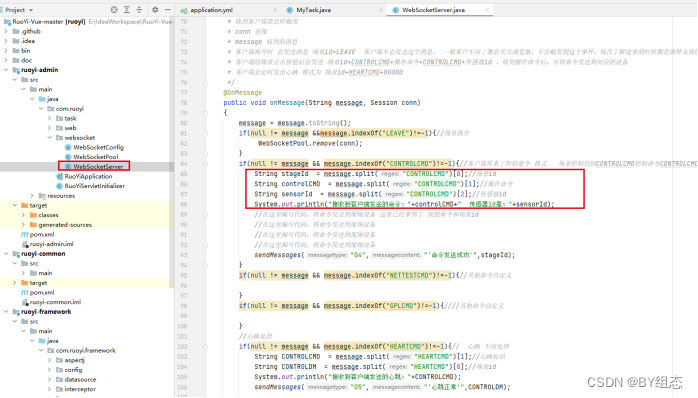Click the application.yml tab file icon
The width and height of the screenshot is (698, 398).
[184, 10]
